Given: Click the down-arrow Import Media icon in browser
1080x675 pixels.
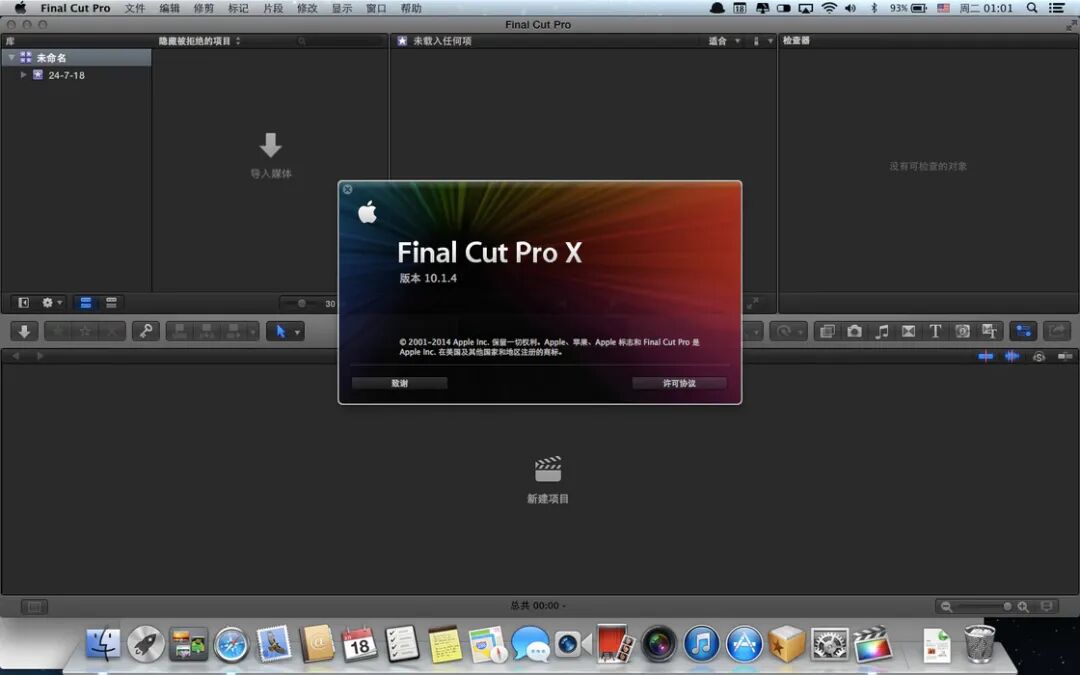Looking at the screenshot, I should pyautogui.click(x=271, y=145).
